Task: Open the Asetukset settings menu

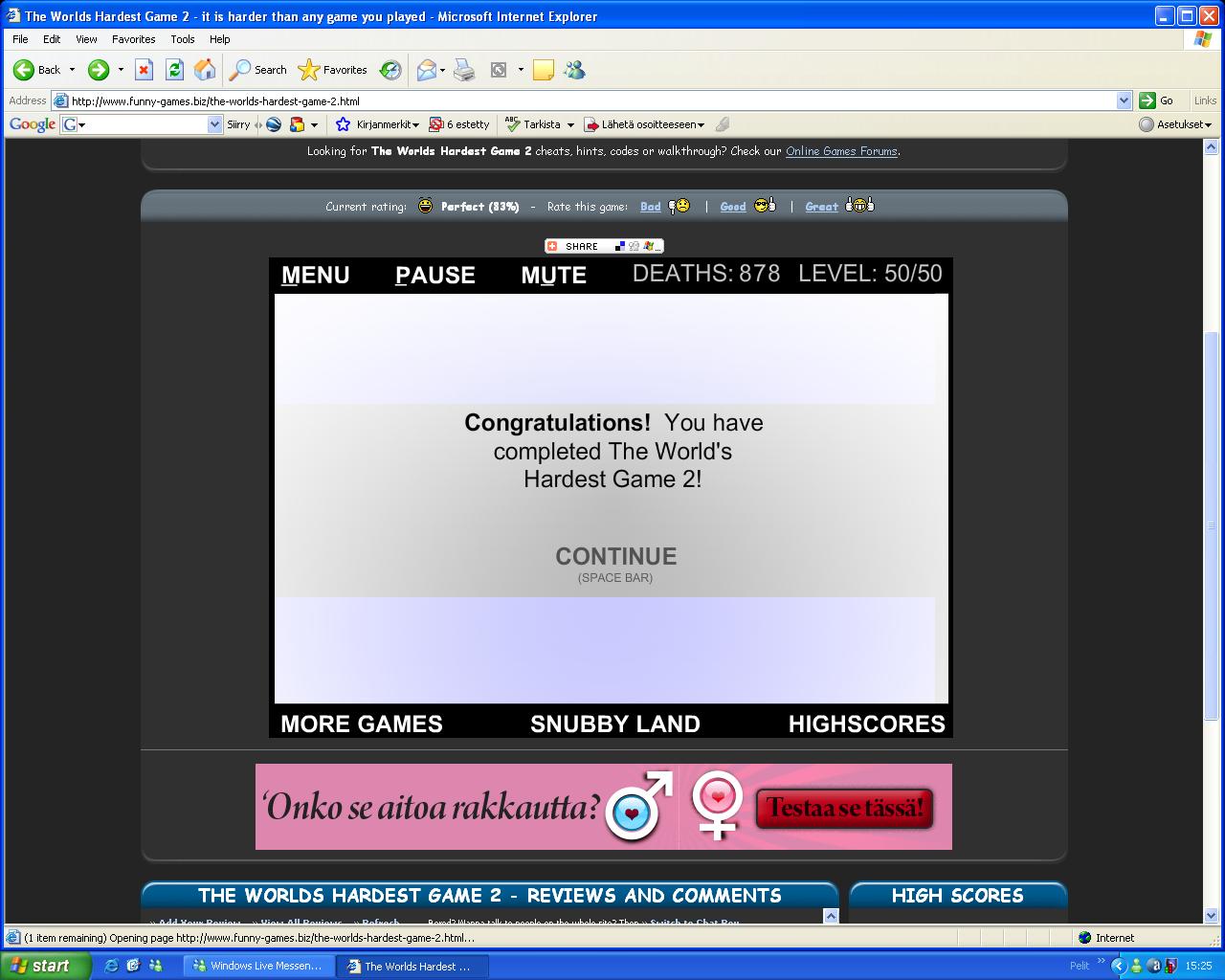Action: tap(1175, 124)
